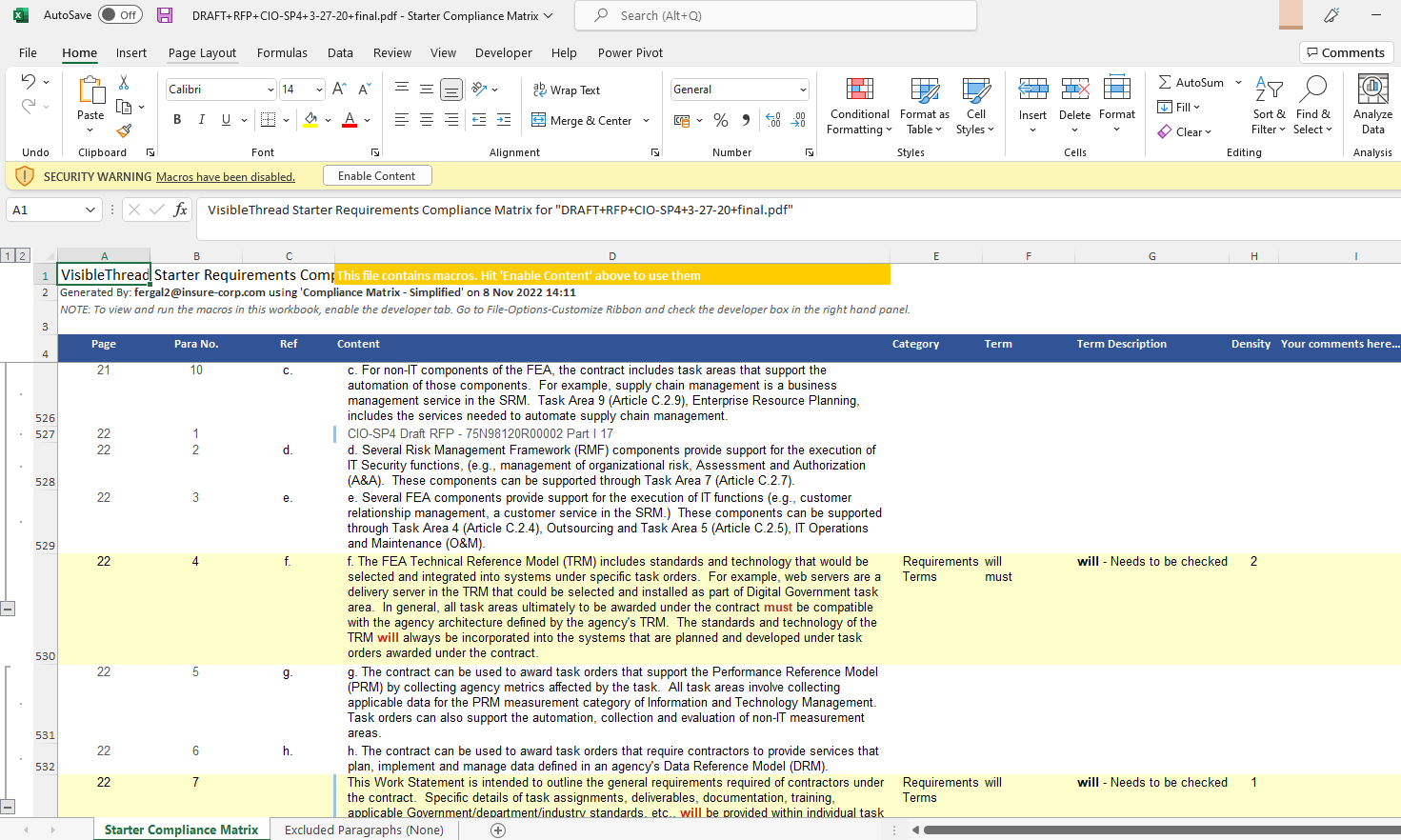The image size is (1401, 840).
Task: Toggle AutoSave switch off/on
Action: pos(120,15)
